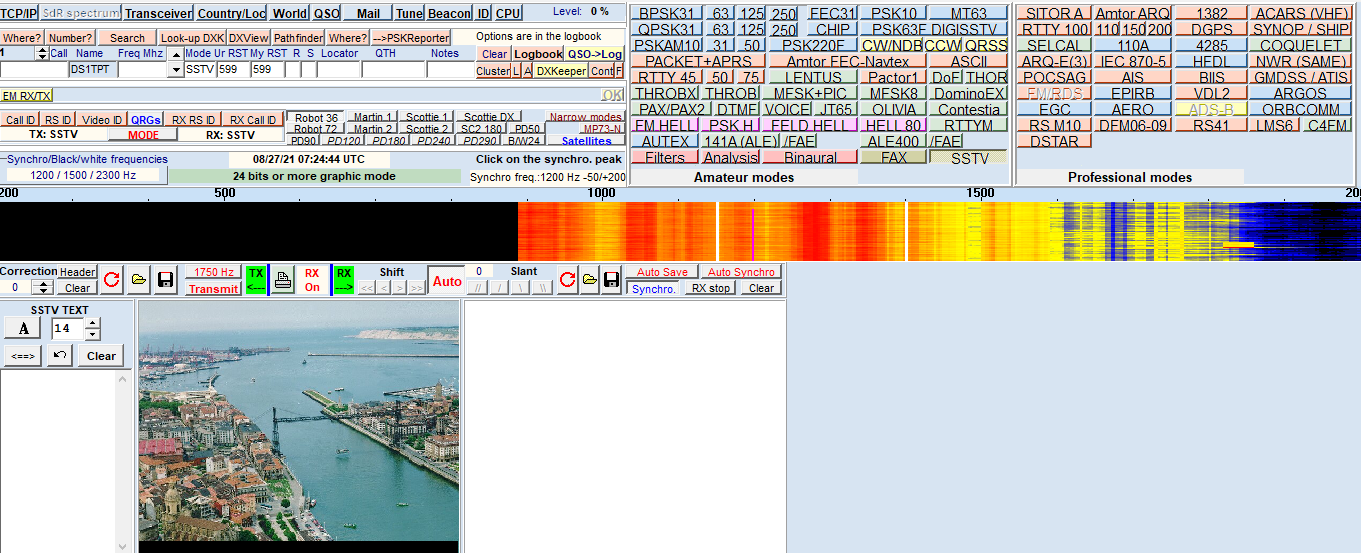This screenshot has width=1361, height=553.
Task: Click the green RX right-arrow button
Action: click(x=344, y=280)
